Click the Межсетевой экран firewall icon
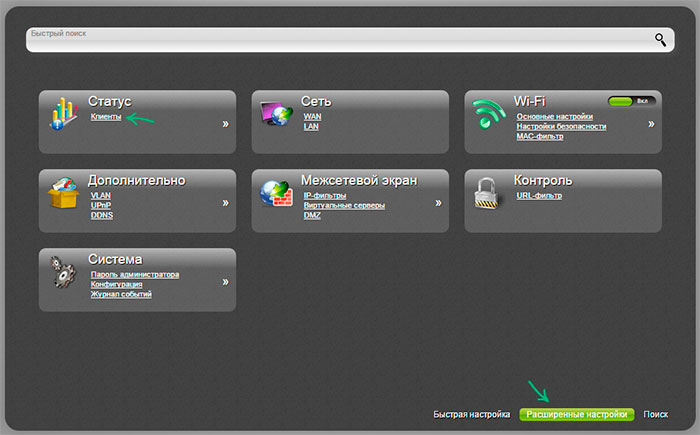The image size is (700, 435). (x=274, y=193)
